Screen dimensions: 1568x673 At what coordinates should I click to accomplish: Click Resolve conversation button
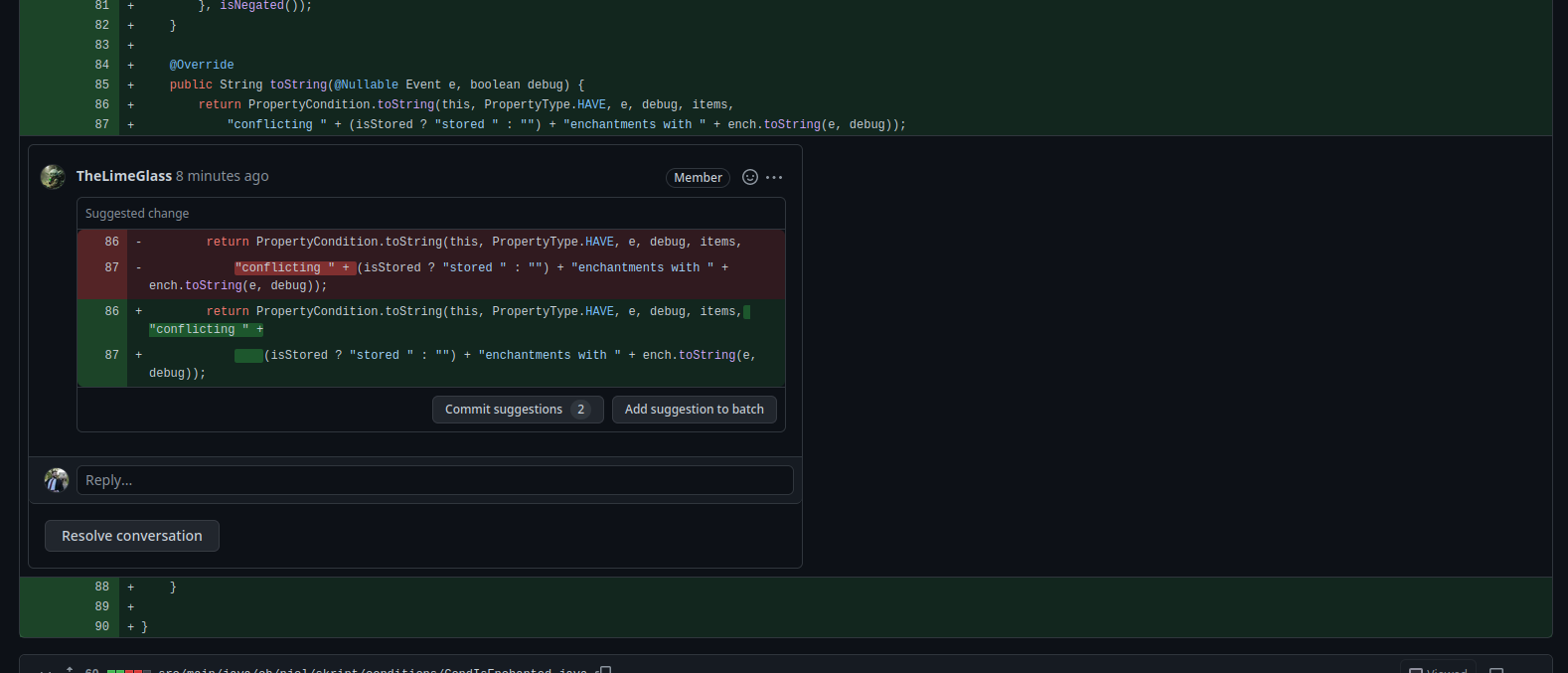(x=132, y=536)
